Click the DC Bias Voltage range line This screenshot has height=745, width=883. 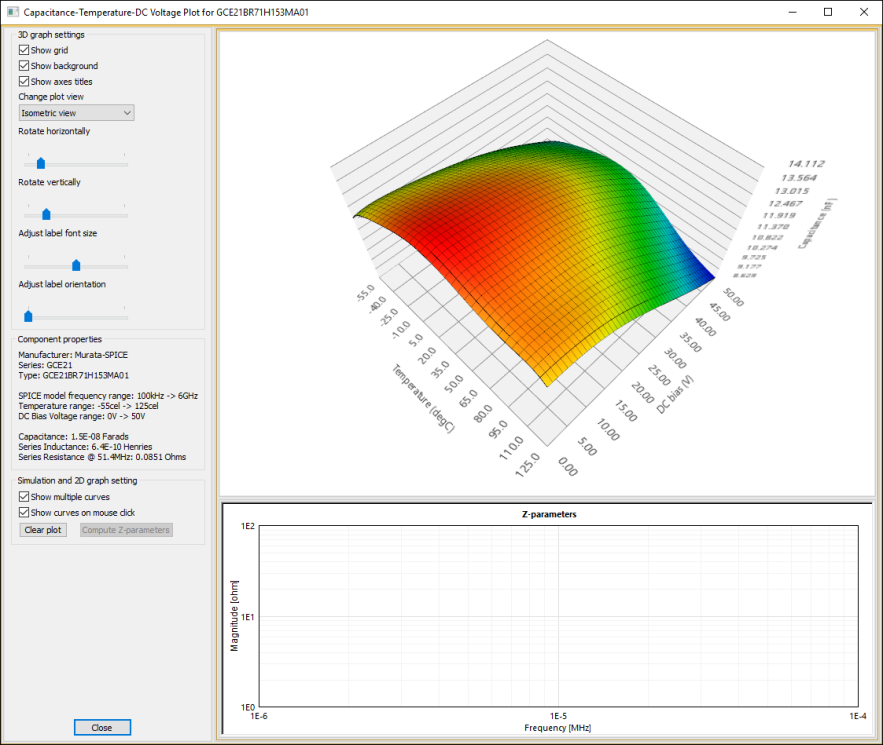coord(82,416)
